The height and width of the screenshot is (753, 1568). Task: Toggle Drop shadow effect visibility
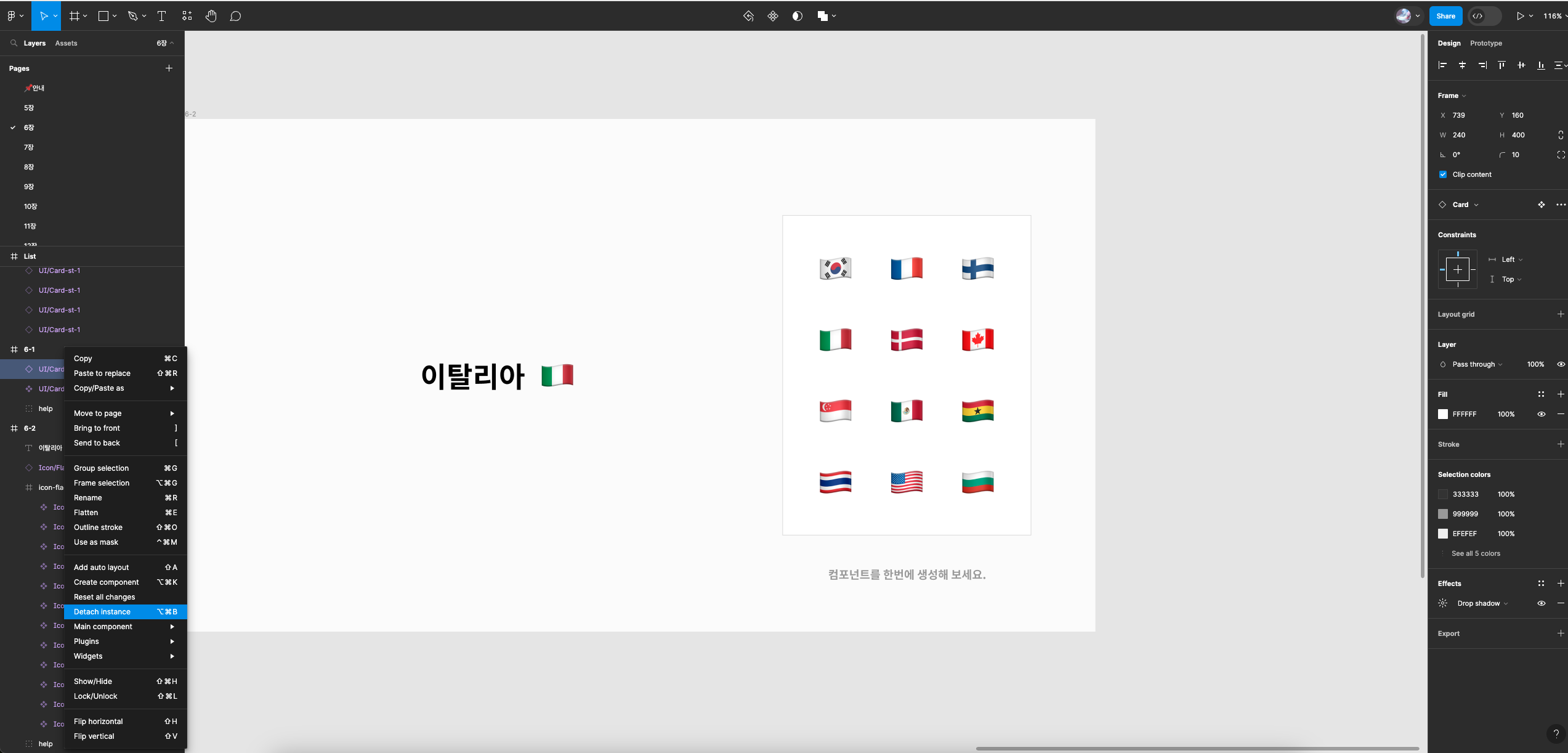tap(1541, 603)
